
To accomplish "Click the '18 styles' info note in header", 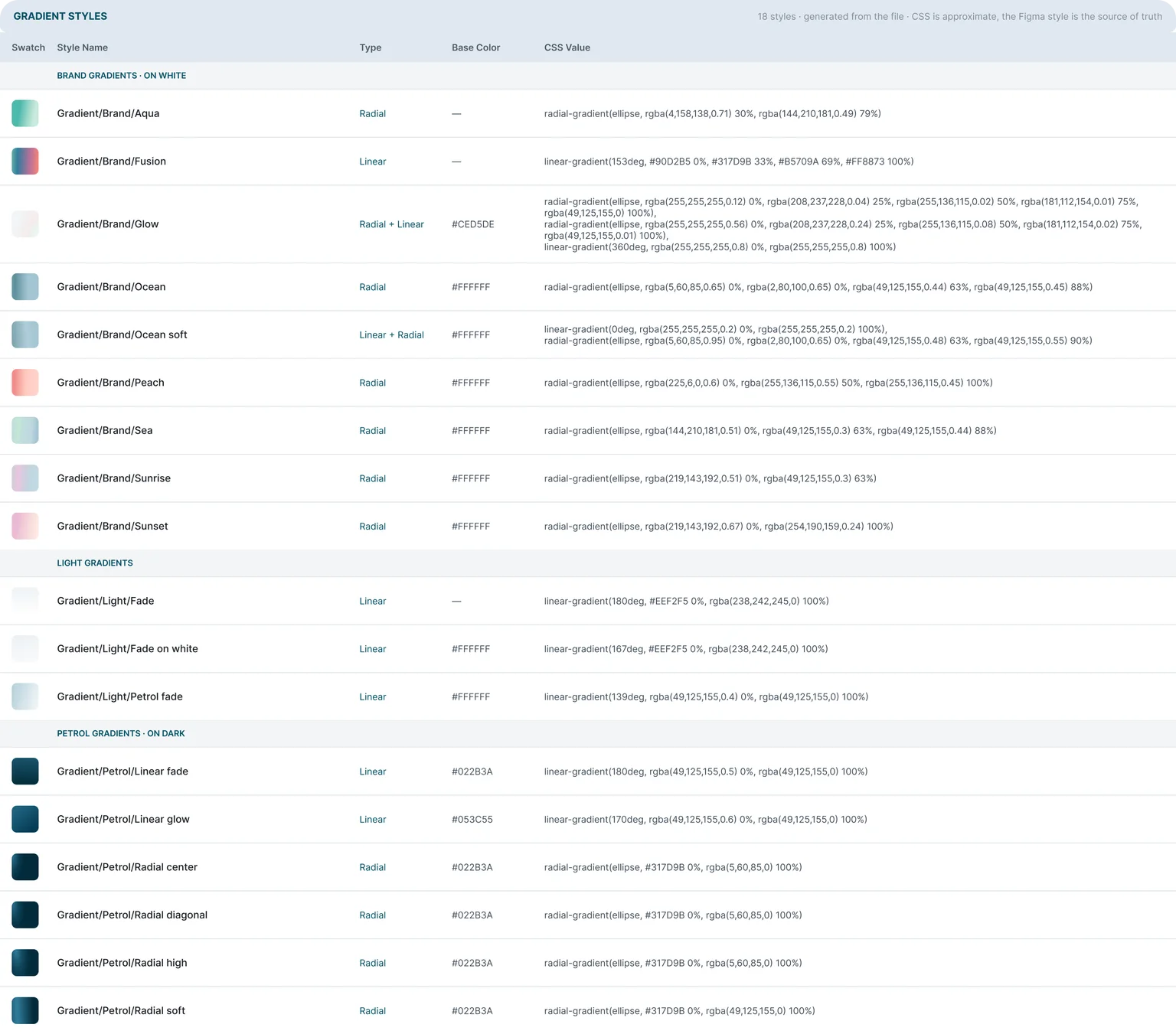I will (960, 16).
